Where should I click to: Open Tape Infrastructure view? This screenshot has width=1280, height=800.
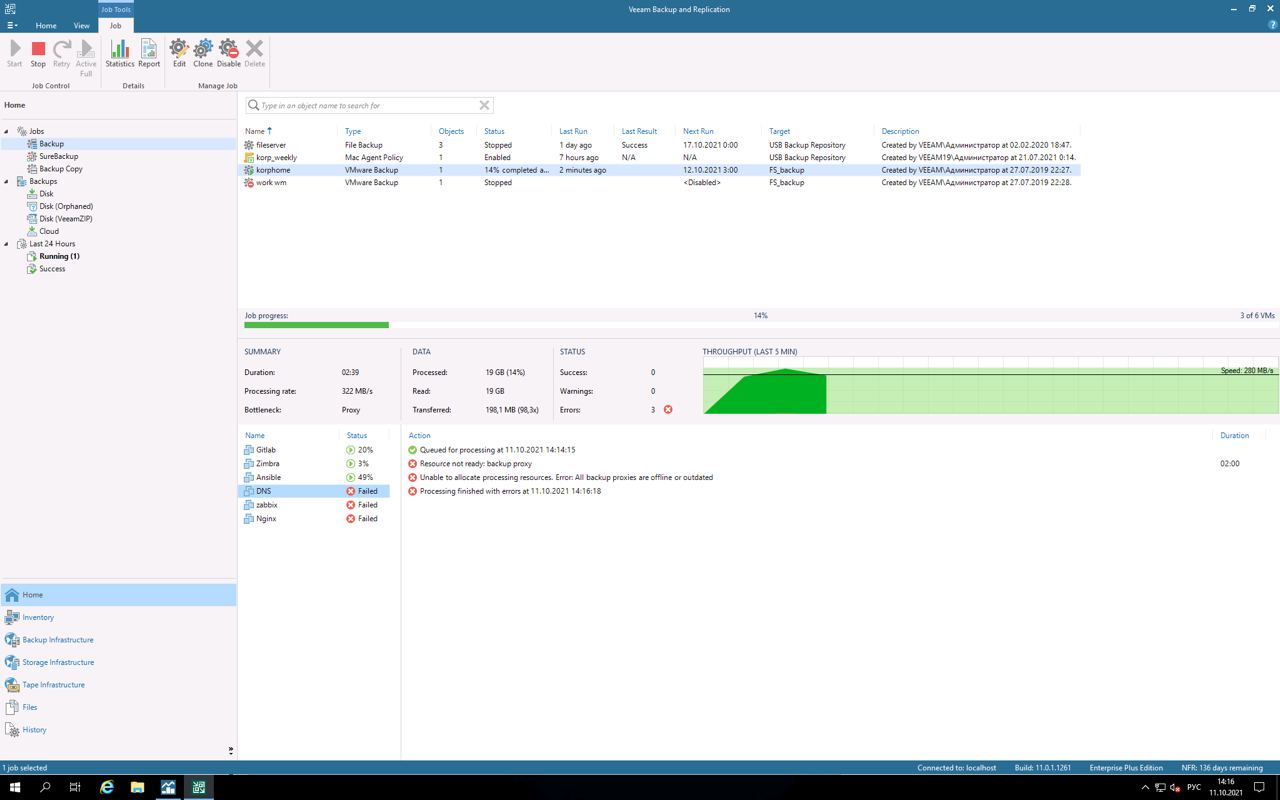pyautogui.click(x=118, y=685)
